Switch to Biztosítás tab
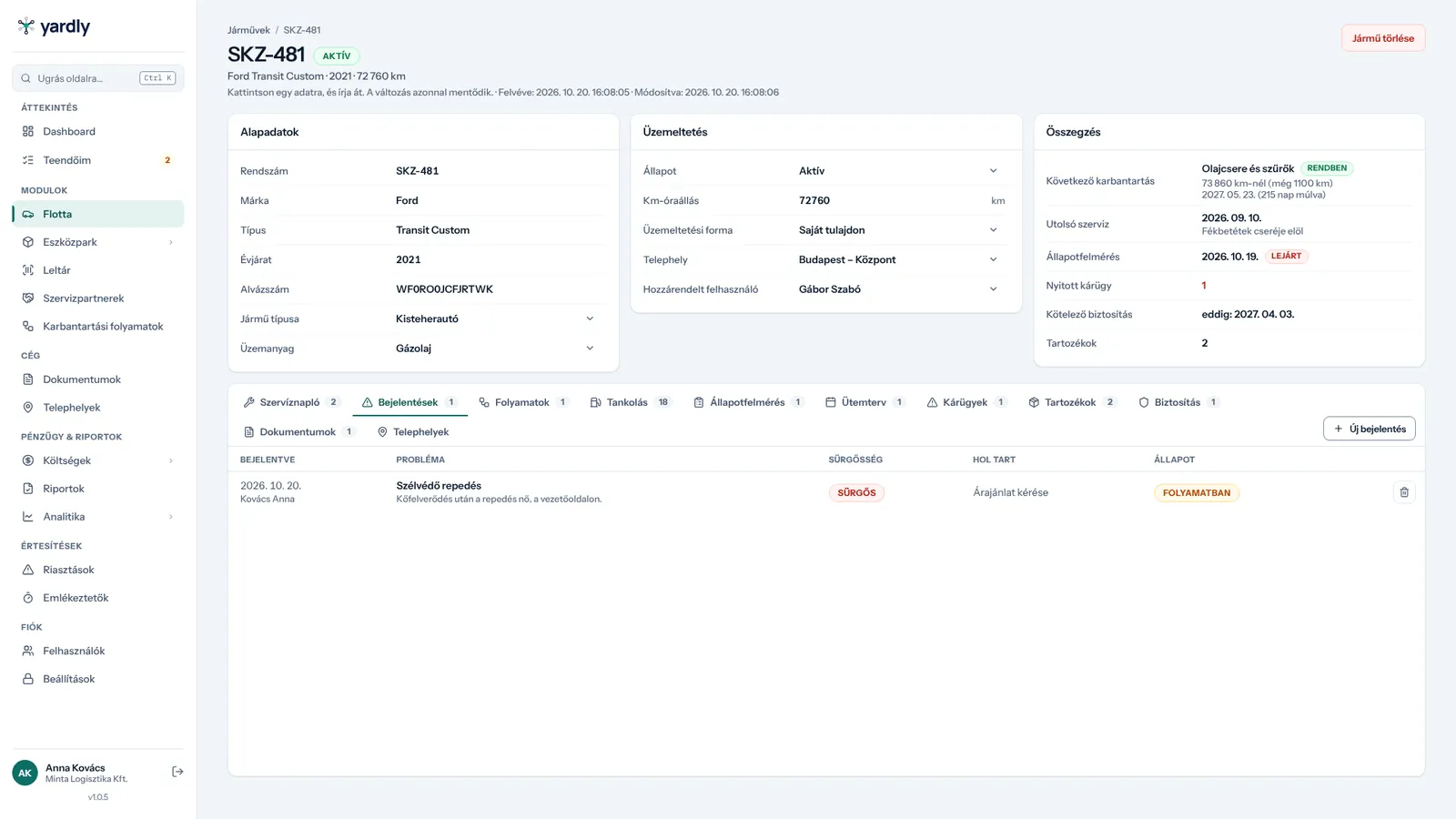This screenshot has width=1456, height=819. pos(1178,402)
